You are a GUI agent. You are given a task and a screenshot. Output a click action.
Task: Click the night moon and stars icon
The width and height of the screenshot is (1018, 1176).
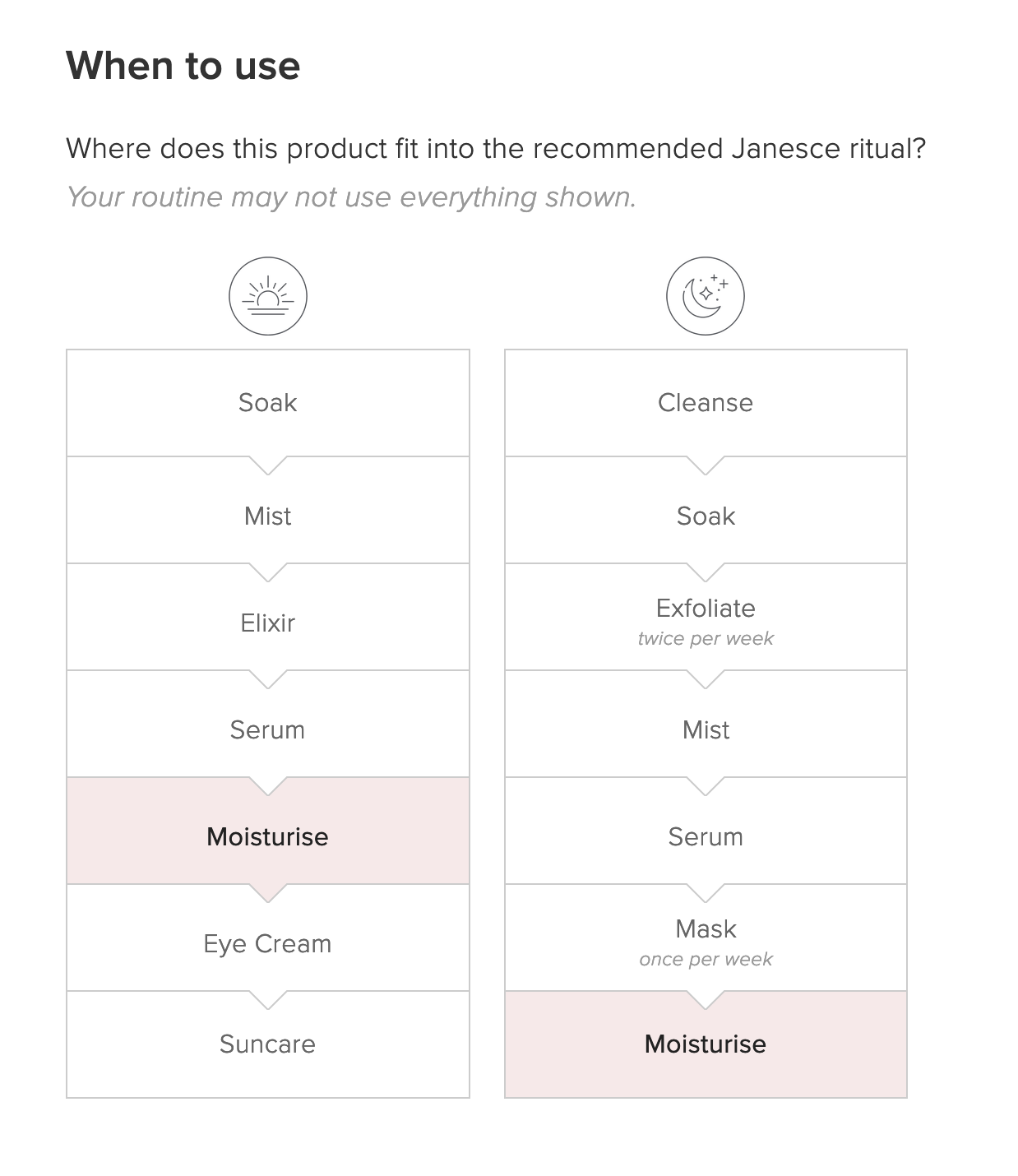pyautogui.click(x=705, y=296)
